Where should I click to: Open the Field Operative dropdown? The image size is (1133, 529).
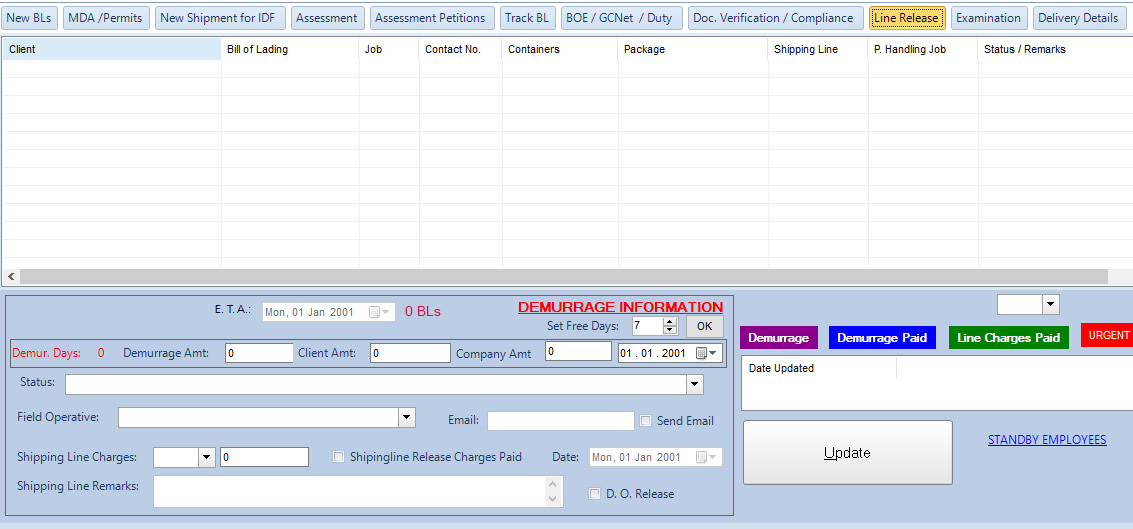click(x=406, y=418)
